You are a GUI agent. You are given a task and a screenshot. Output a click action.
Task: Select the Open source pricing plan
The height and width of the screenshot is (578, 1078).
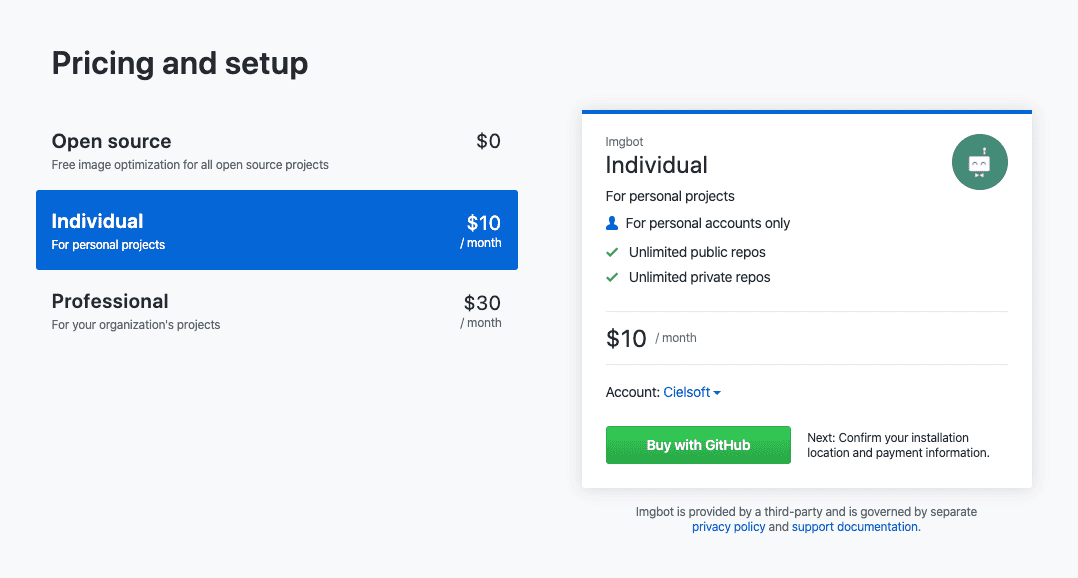(x=276, y=150)
